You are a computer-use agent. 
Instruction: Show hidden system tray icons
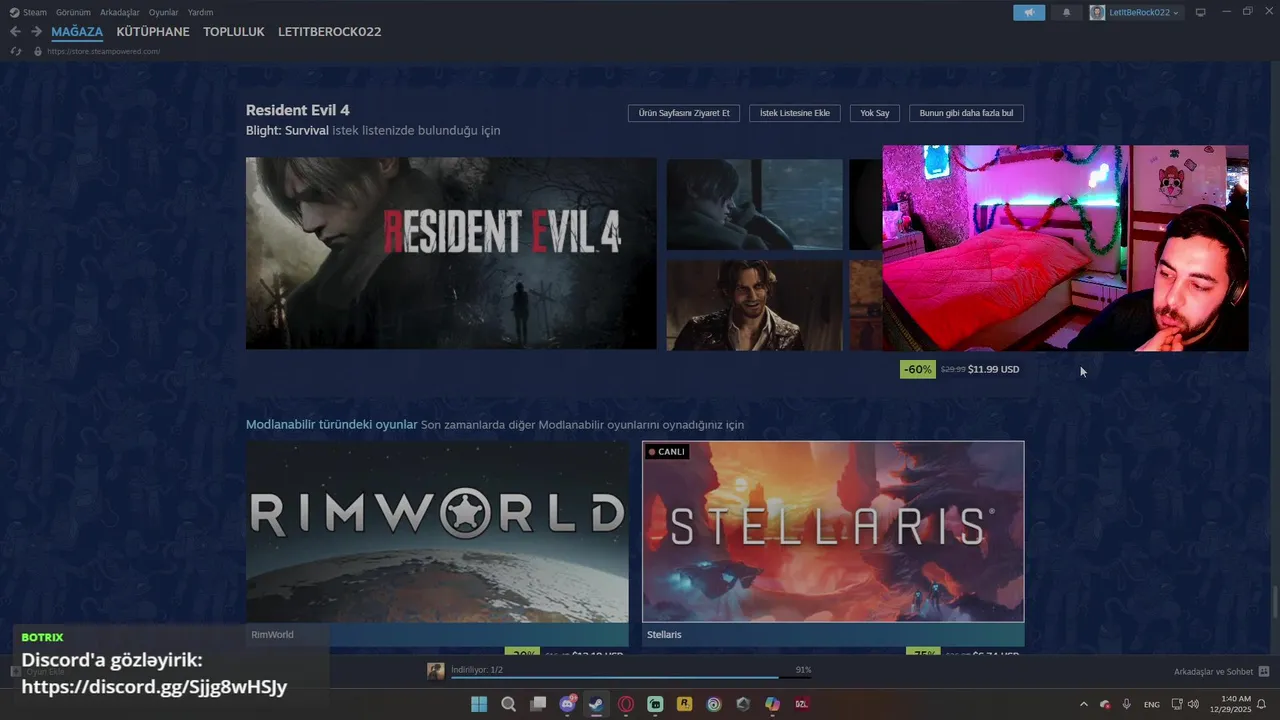point(1083,704)
